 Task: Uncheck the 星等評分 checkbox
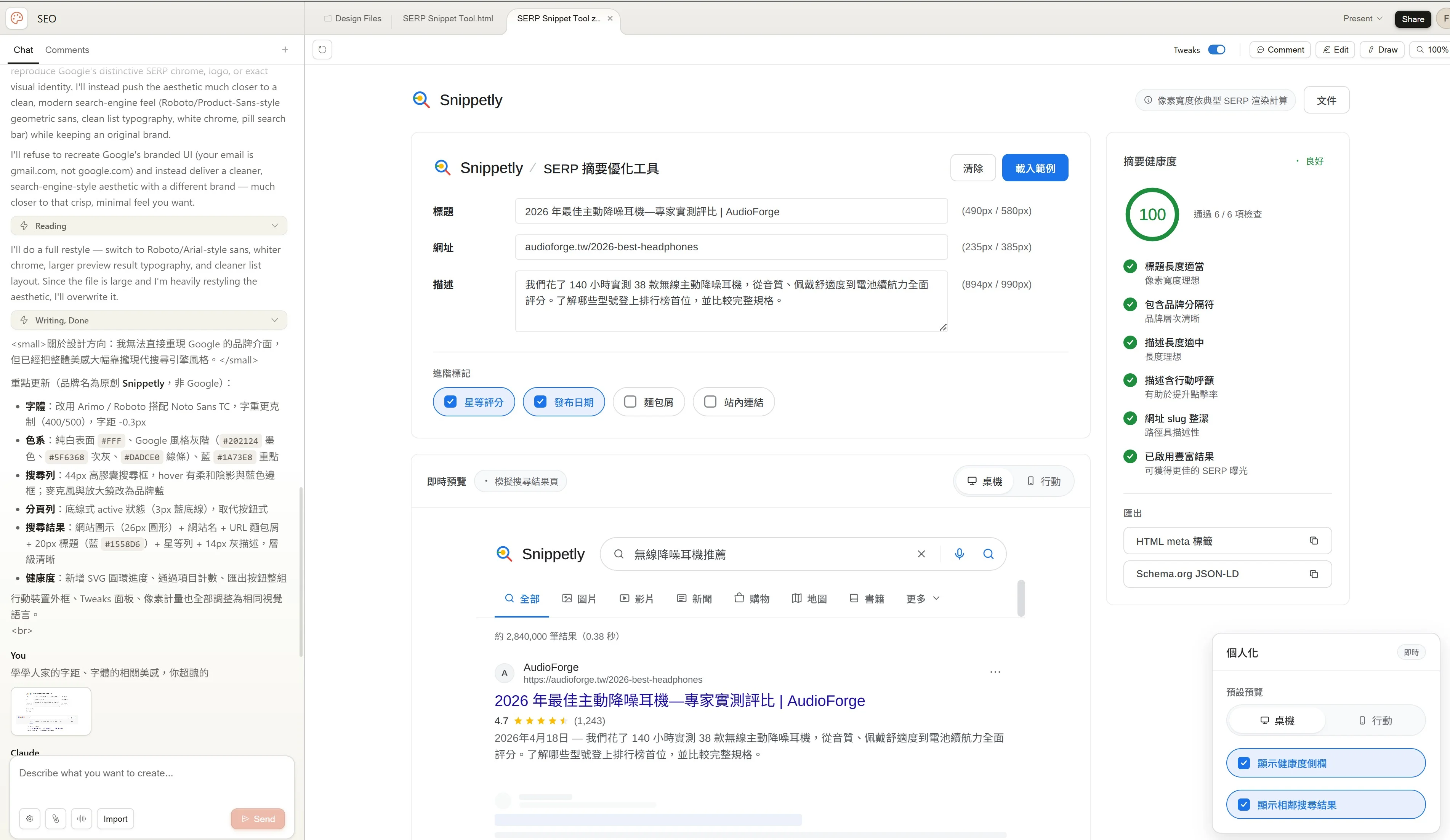pos(450,402)
